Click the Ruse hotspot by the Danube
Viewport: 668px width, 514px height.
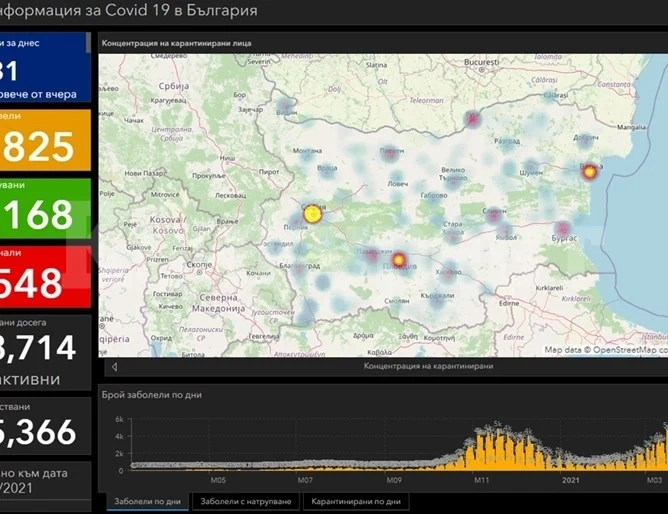point(472,119)
